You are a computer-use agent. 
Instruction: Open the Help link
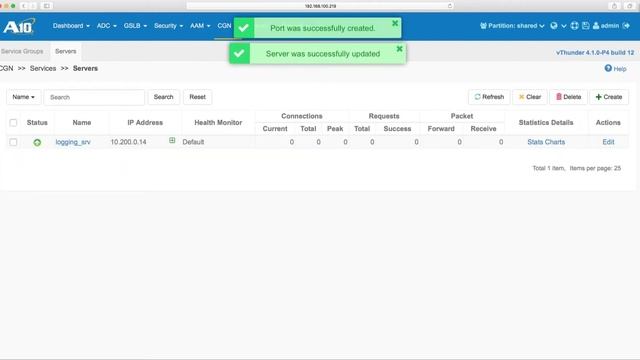(x=616, y=69)
